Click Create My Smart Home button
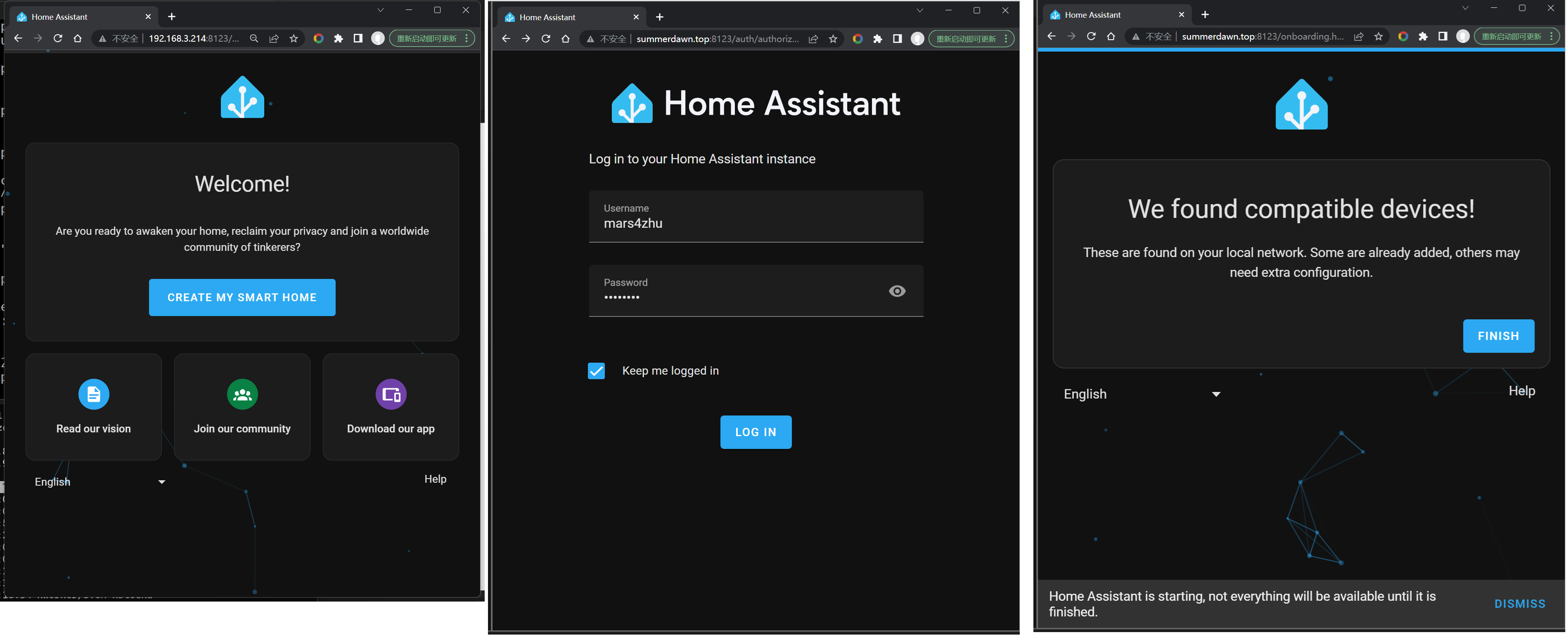 (x=242, y=297)
